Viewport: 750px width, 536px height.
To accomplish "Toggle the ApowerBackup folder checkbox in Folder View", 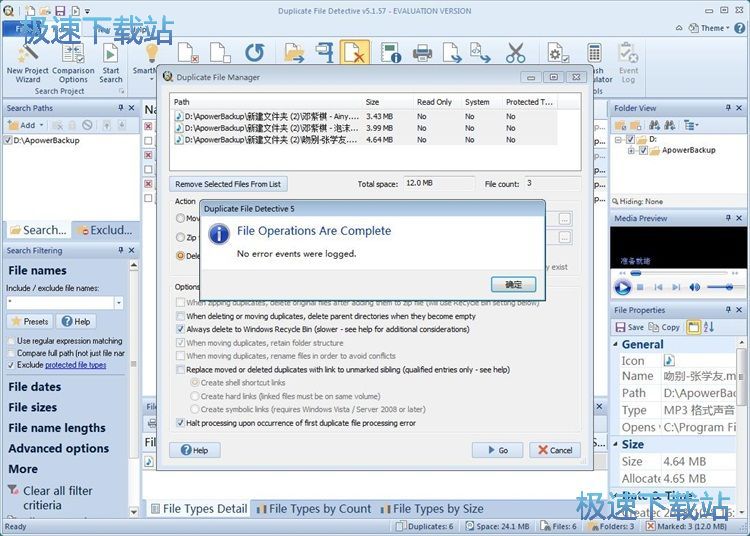I will pyautogui.click(x=643, y=150).
